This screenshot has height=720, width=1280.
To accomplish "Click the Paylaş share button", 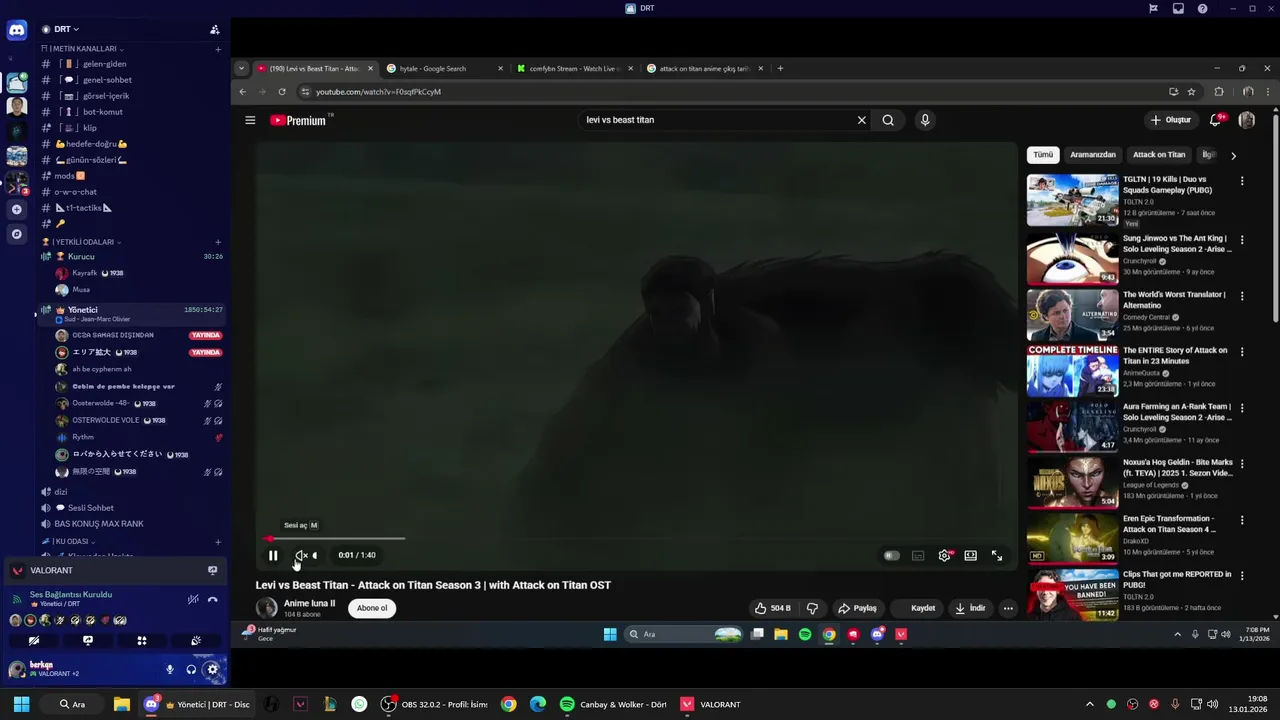I will [857, 608].
